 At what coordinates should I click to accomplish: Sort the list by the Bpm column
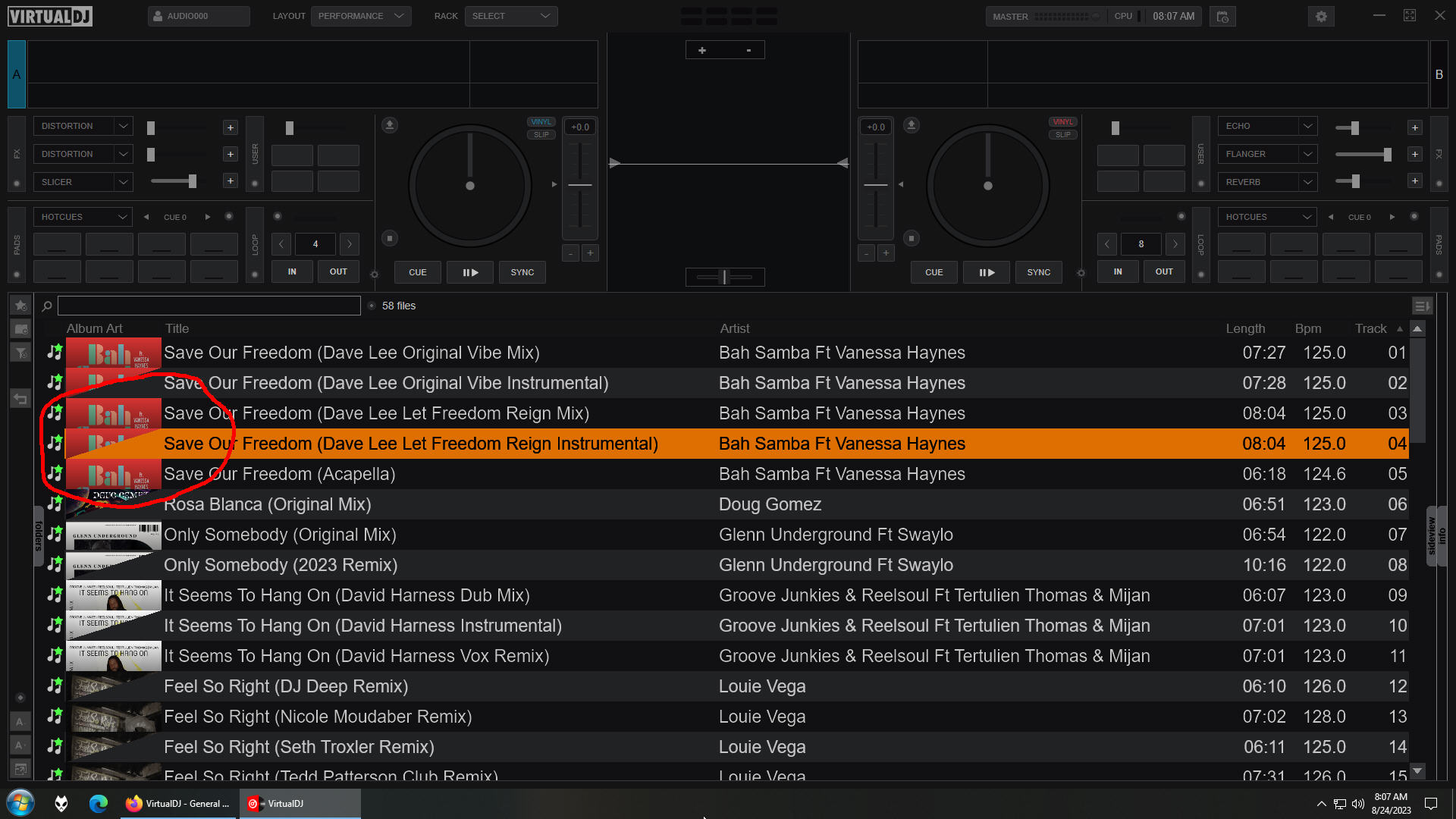tap(1307, 328)
